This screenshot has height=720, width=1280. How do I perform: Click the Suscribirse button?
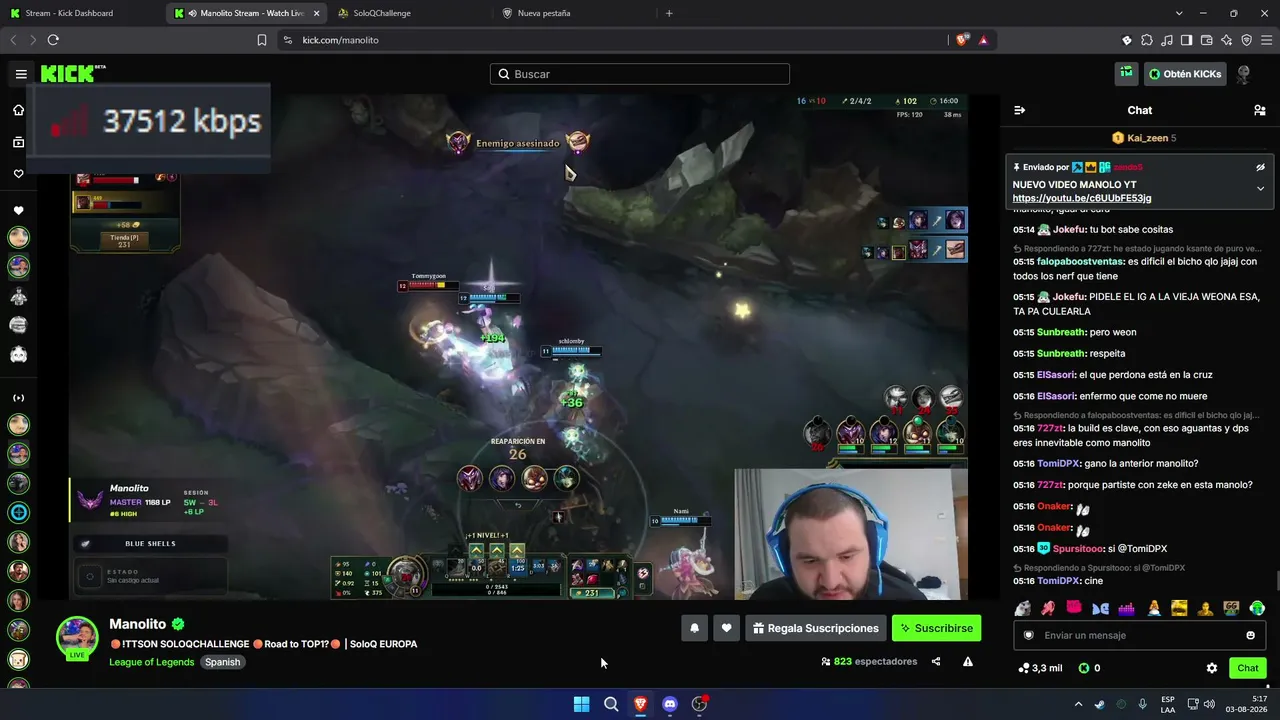[937, 628]
